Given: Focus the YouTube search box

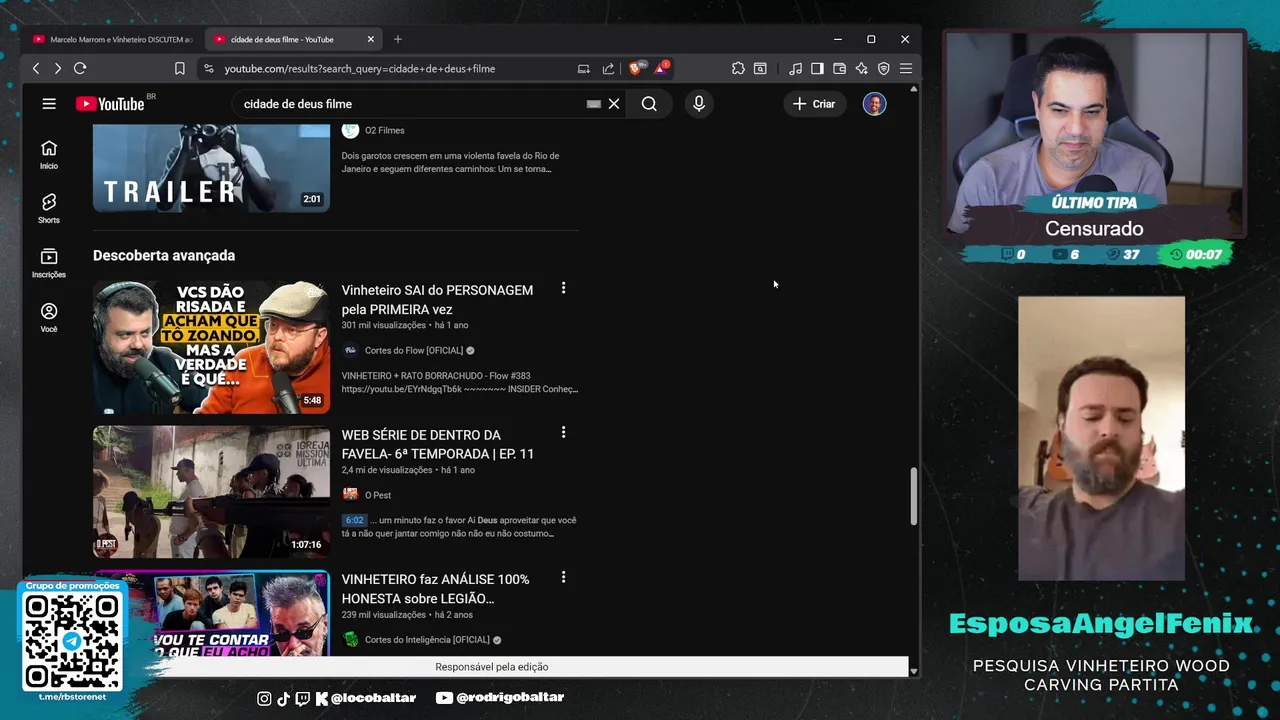Looking at the screenshot, I should click(x=410, y=104).
